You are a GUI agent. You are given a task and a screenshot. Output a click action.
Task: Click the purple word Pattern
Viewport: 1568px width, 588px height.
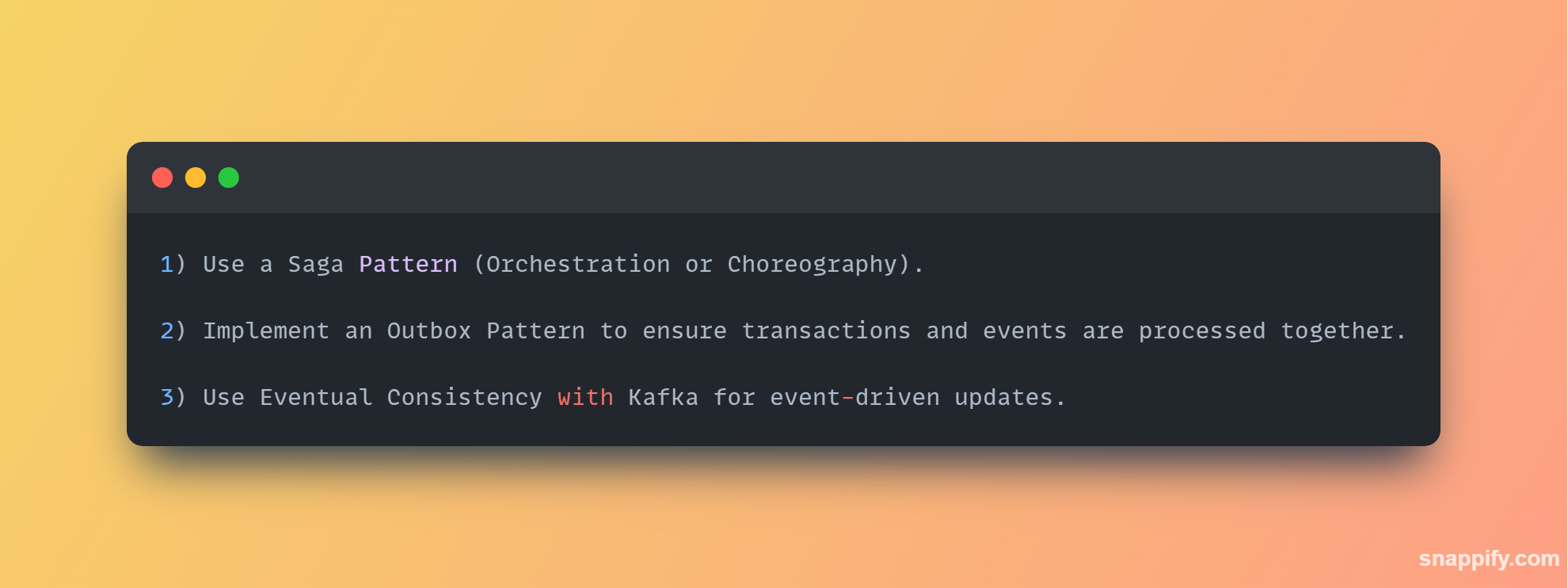click(408, 264)
